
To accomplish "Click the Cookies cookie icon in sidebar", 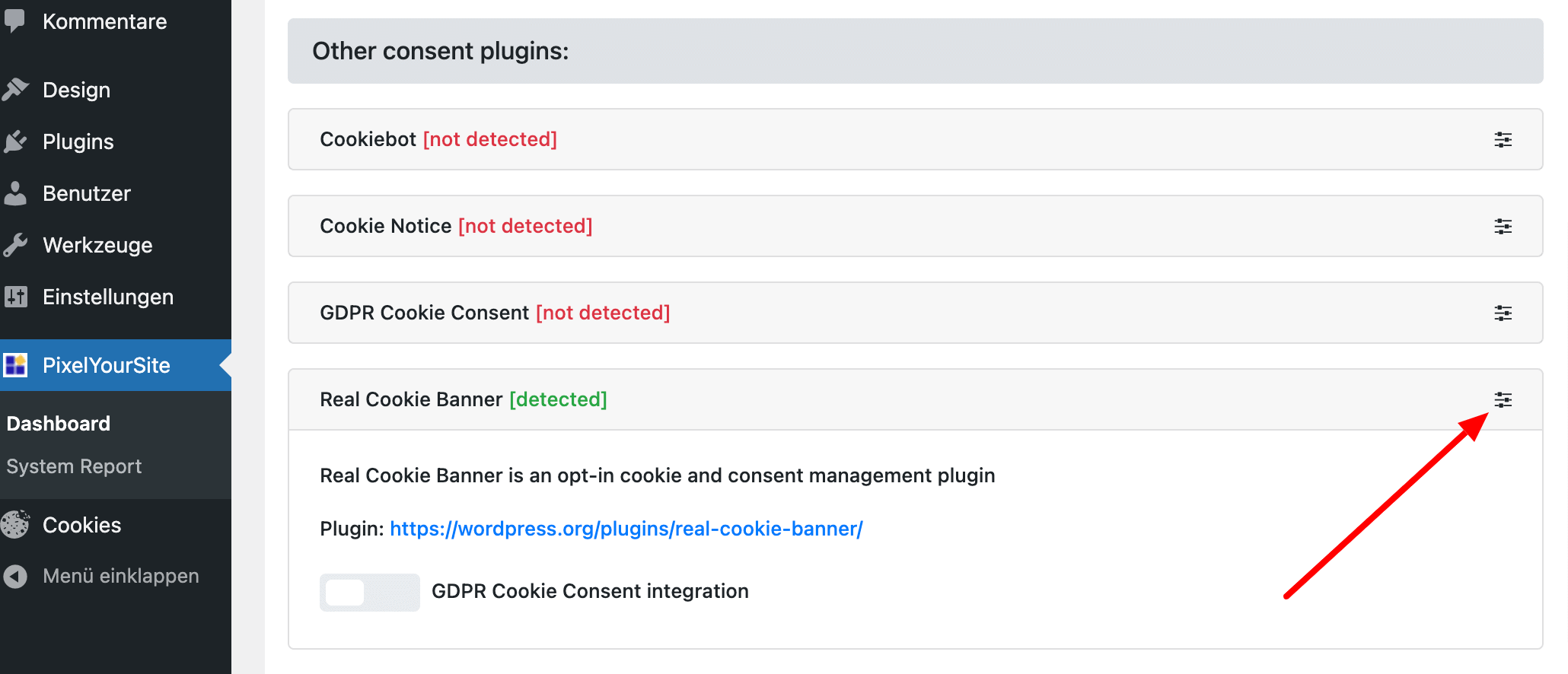I will 17,524.
